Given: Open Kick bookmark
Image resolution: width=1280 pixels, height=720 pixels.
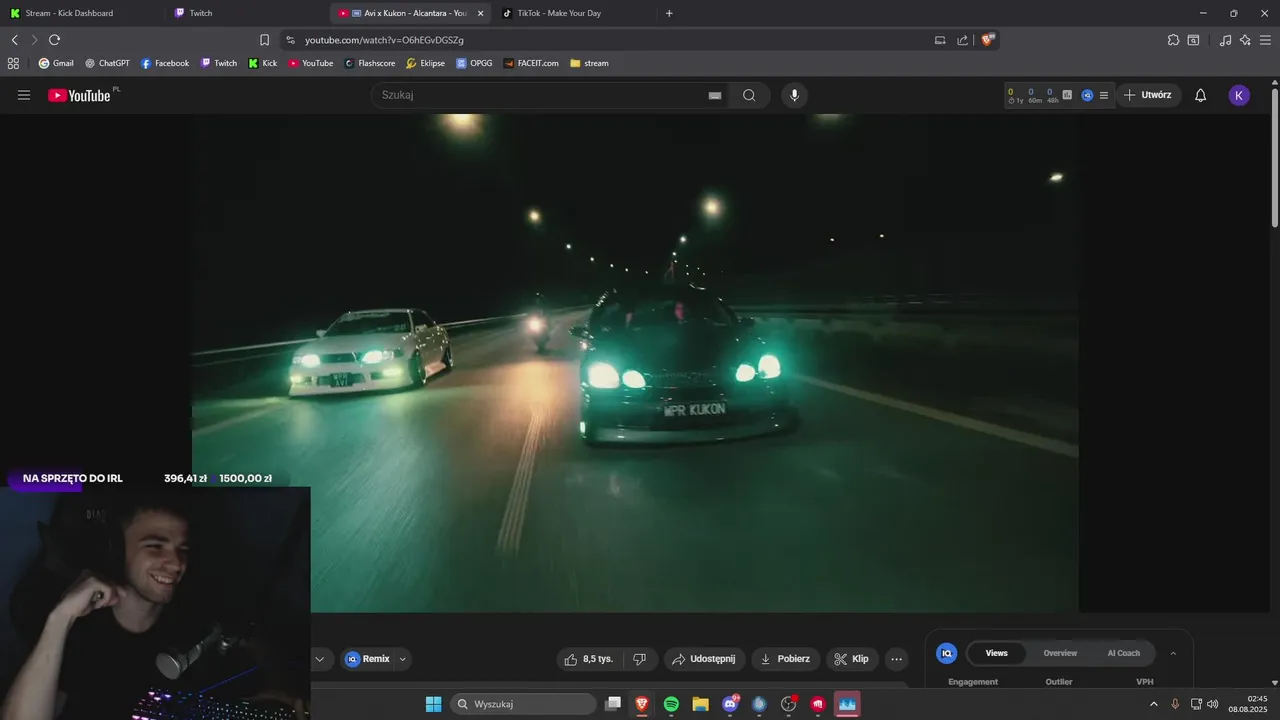Looking at the screenshot, I should 263,63.
